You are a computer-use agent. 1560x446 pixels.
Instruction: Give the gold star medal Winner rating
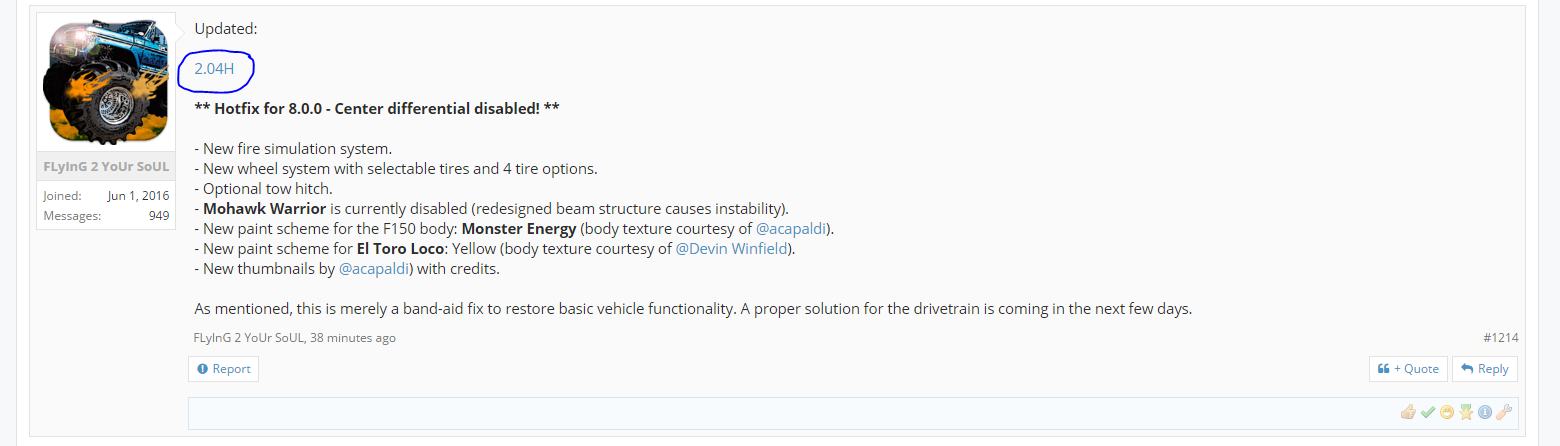(x=1466, y=412)
